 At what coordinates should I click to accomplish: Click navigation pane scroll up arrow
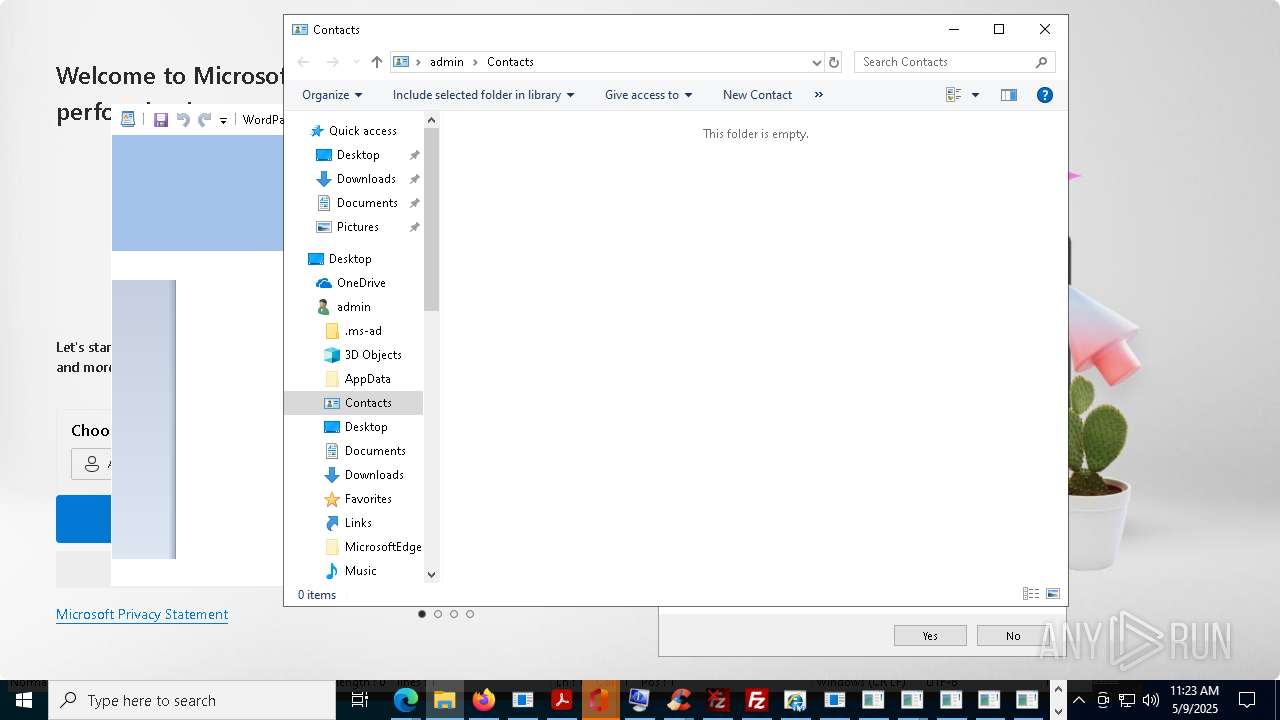click(431, 120)
